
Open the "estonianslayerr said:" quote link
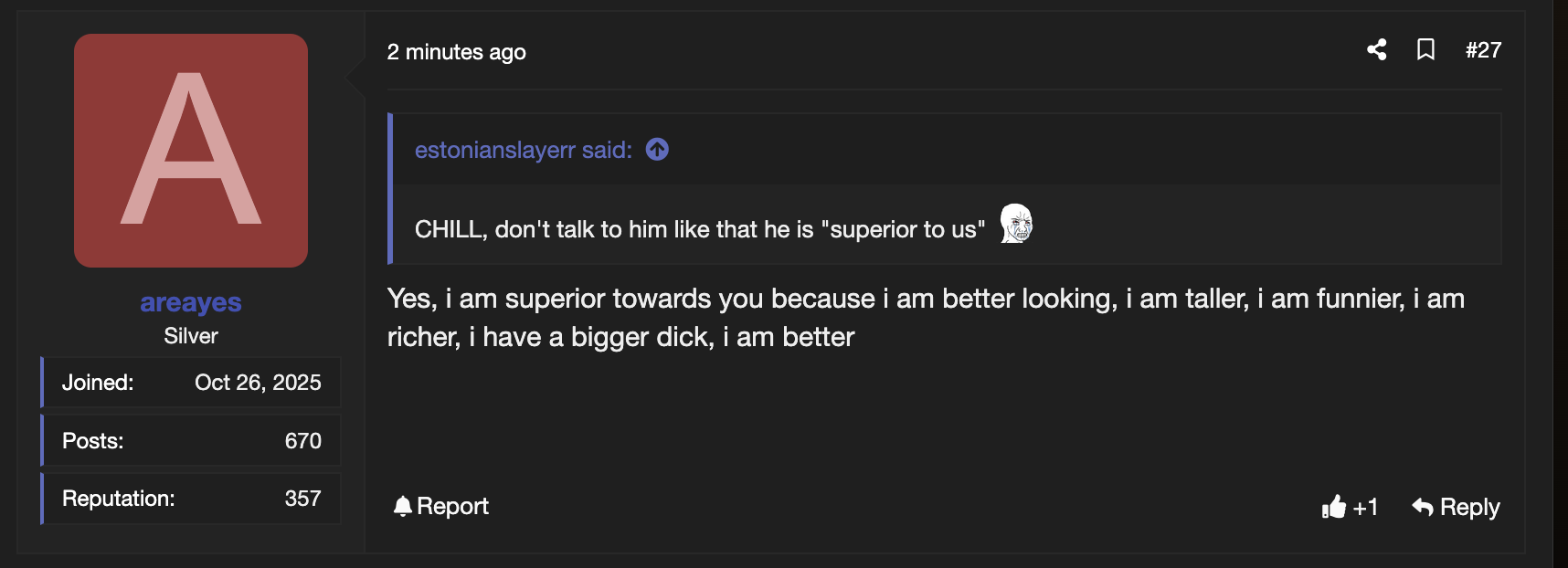tap(523, 150)
